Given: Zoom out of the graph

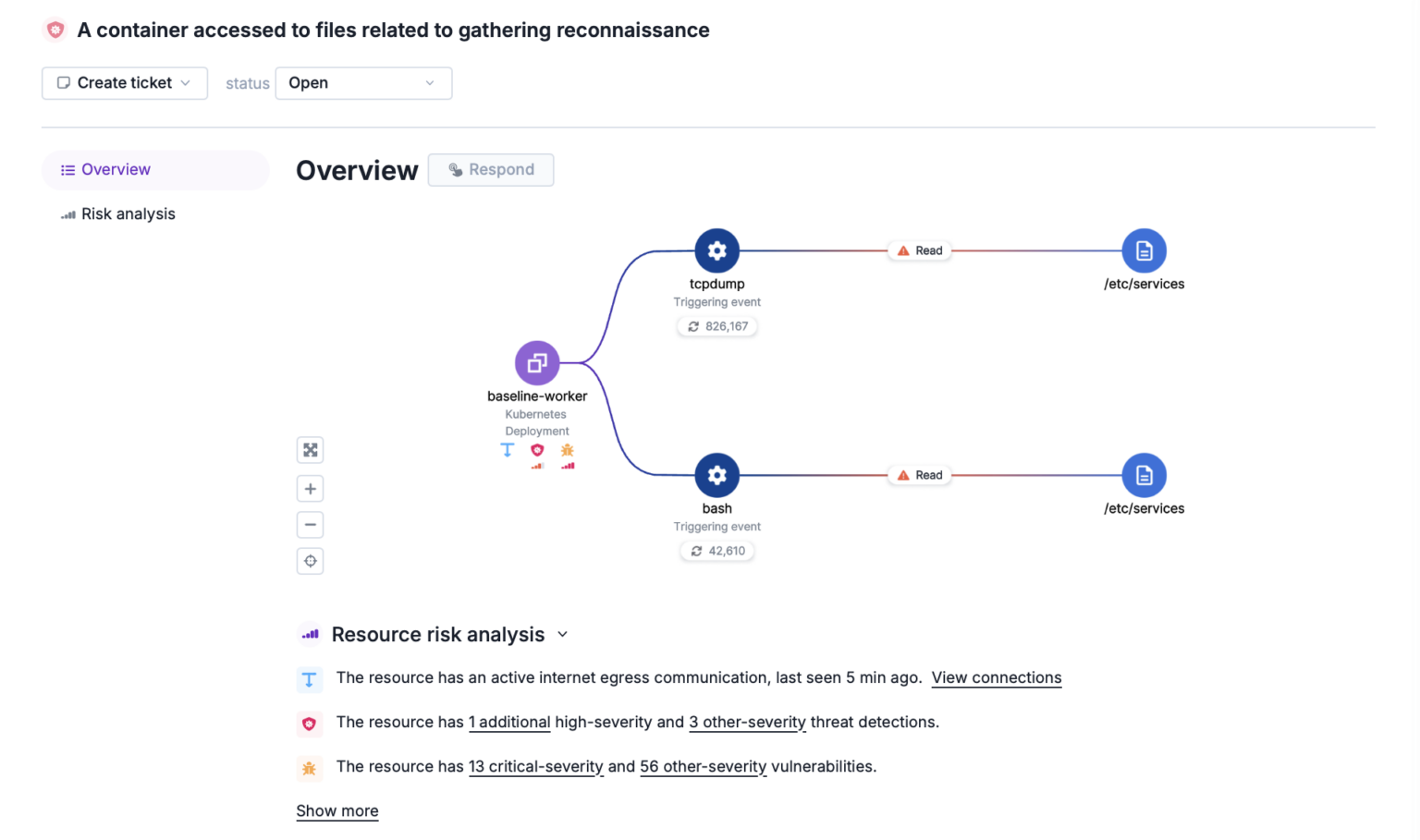Looking at the screenshot, I should (311, 525).
